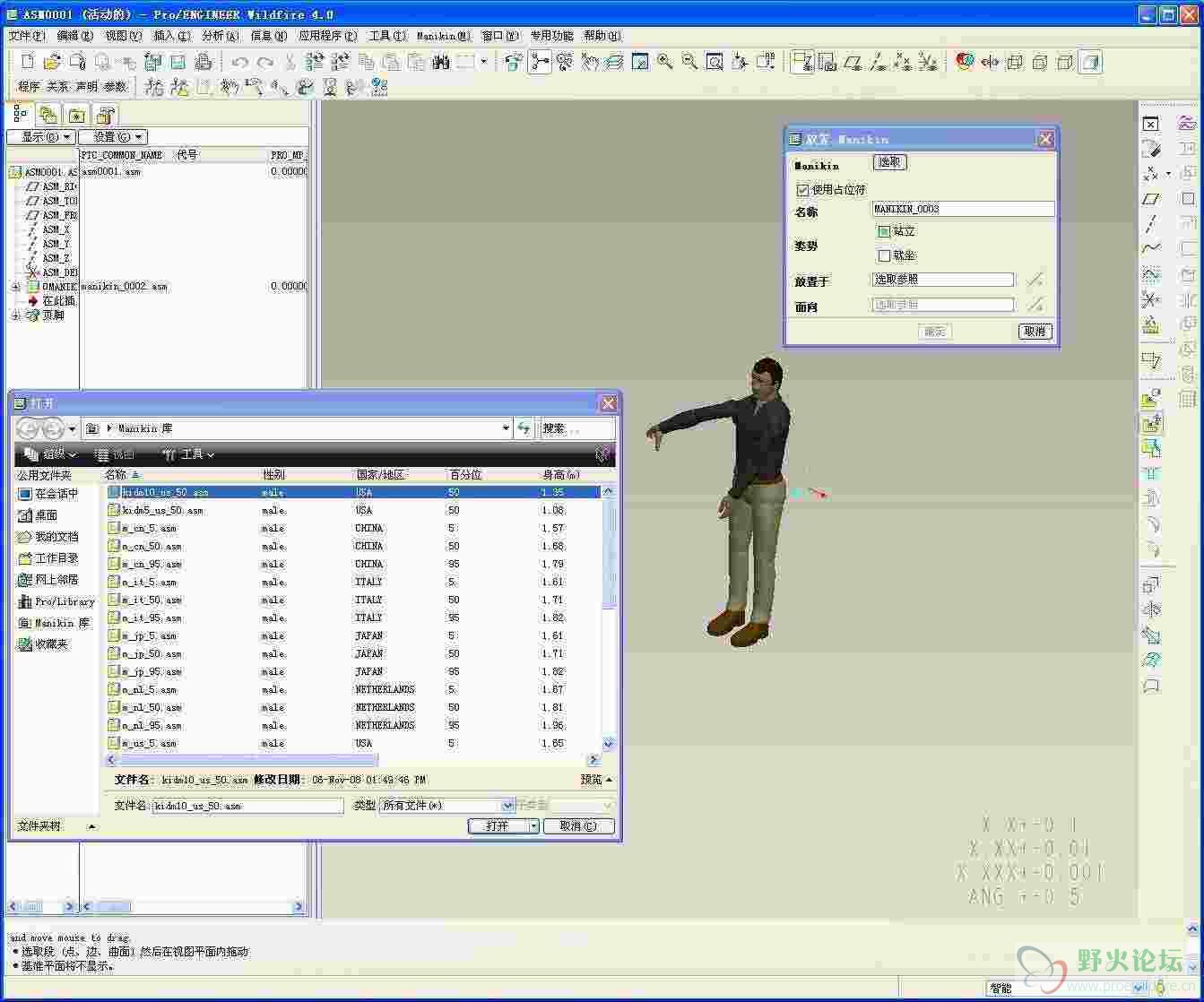Click the New file icon in toolbar

[28, 62]
